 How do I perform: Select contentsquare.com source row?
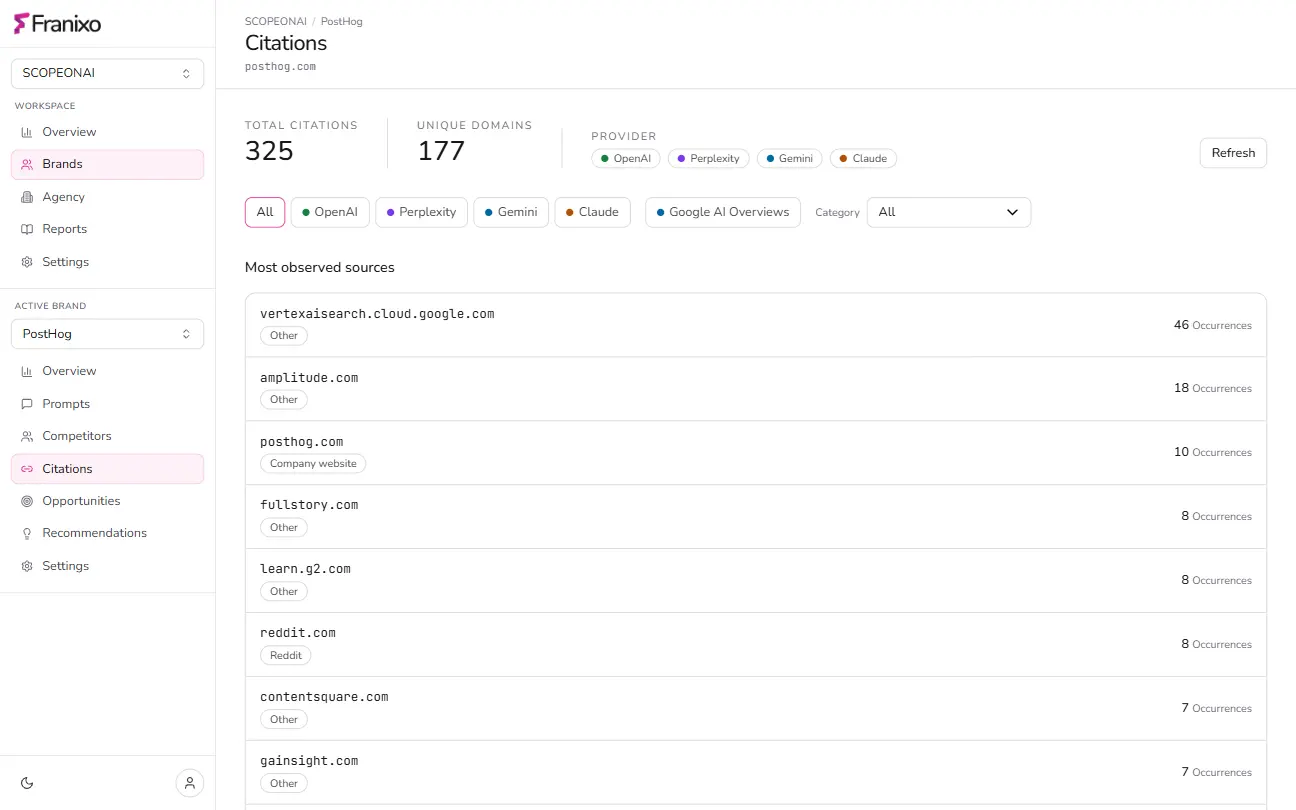click(x=755, y=709)
